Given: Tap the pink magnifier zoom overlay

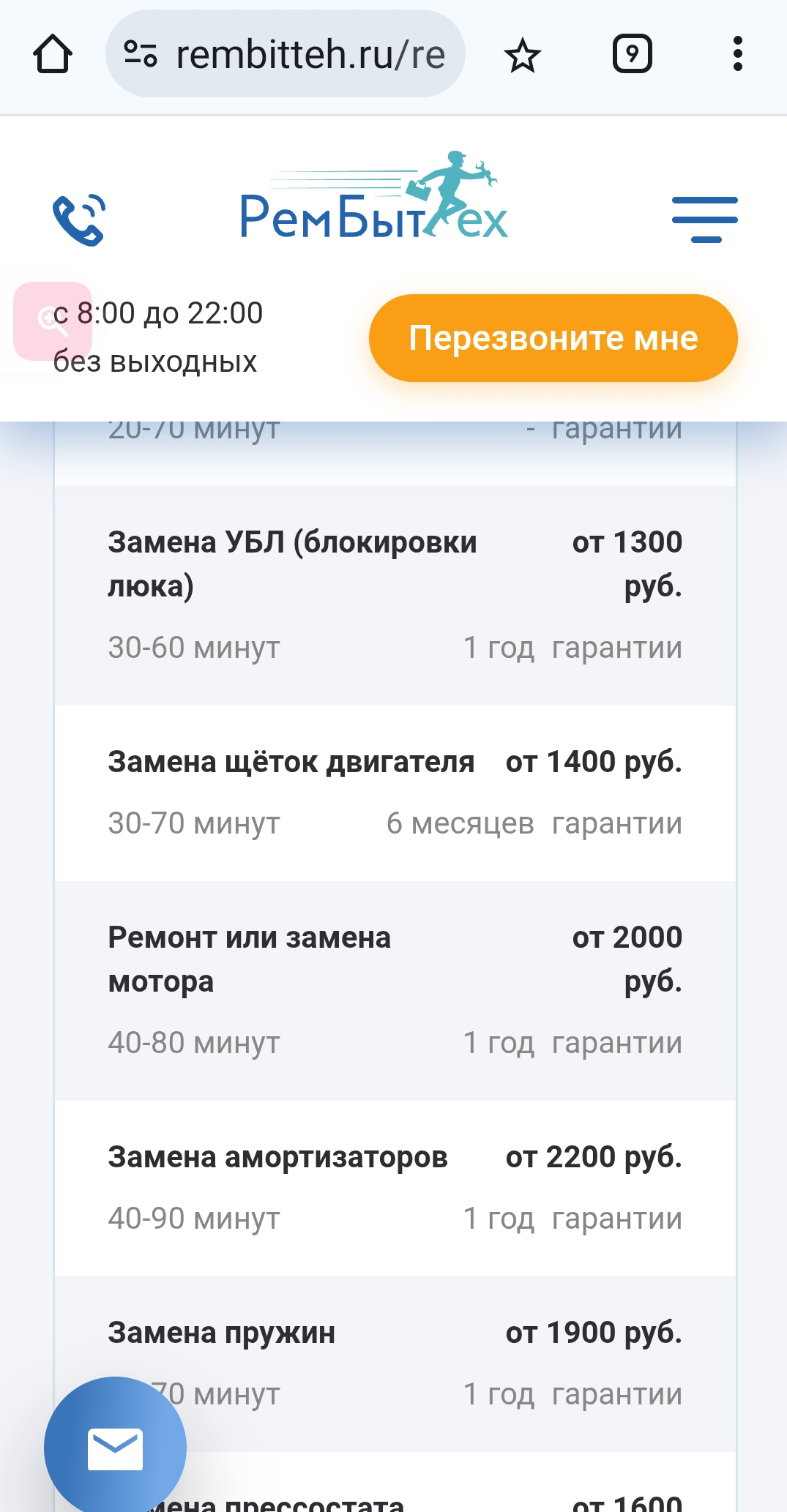Looking at the screenshot, I should tap(52, 321).
